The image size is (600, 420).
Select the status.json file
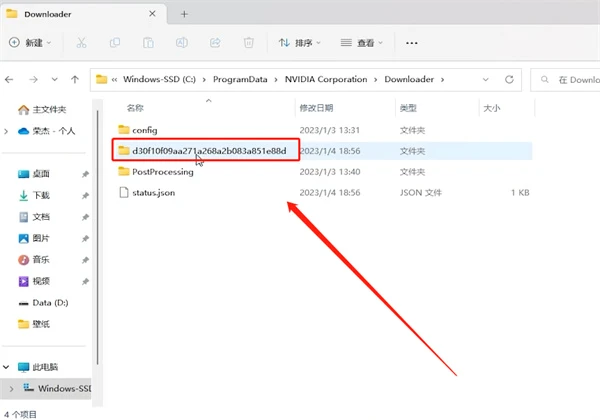[152, 192]
